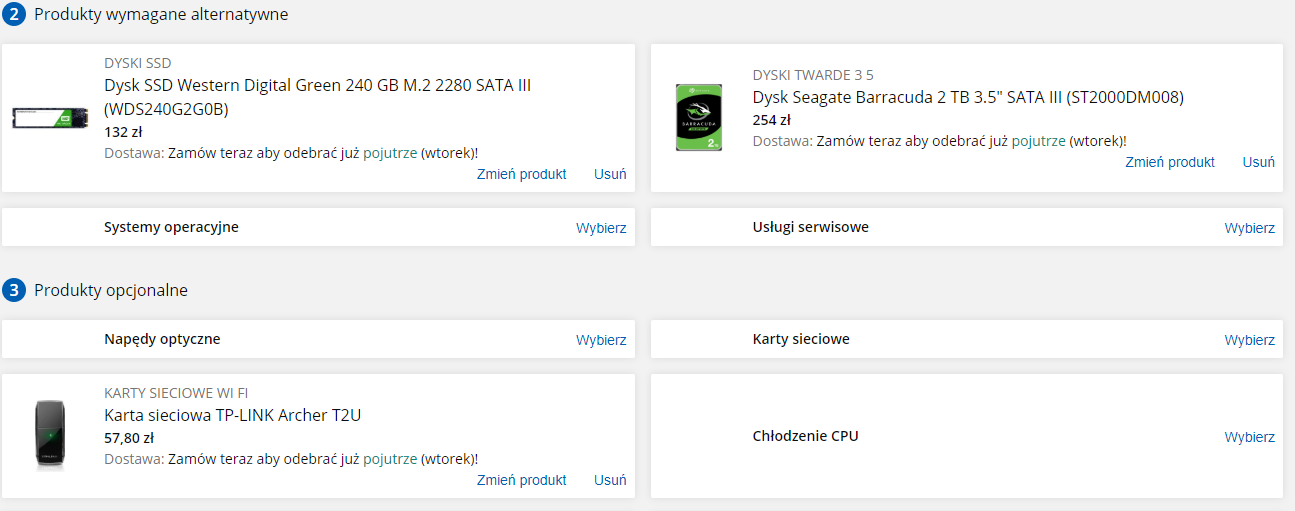
Task: Change product for the Seagate Barracuda drive
Action: click(x=1170, y=162)
